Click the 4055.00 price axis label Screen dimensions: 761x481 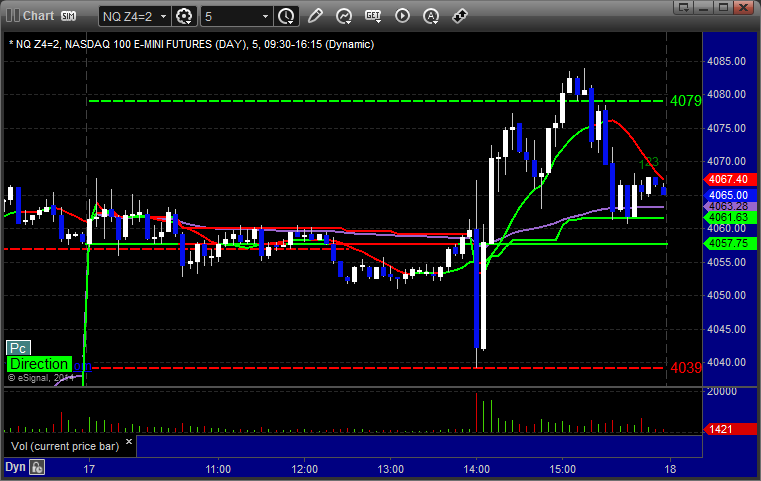click(x=726, y=262)
